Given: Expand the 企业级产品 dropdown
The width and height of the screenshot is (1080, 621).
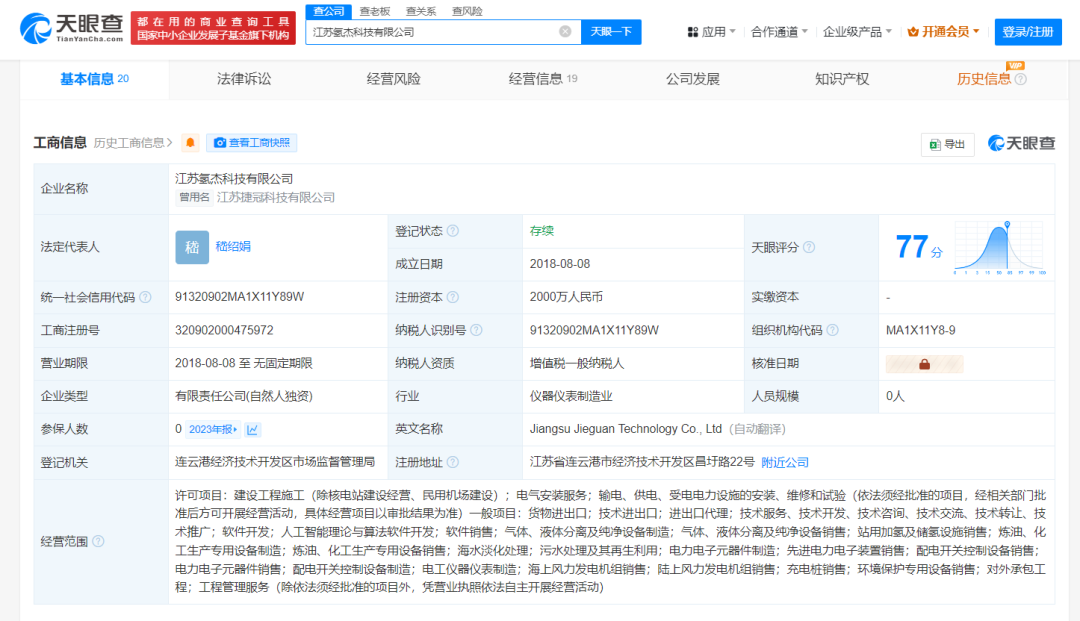Looking at the screenshot, I should coord(858,32).
